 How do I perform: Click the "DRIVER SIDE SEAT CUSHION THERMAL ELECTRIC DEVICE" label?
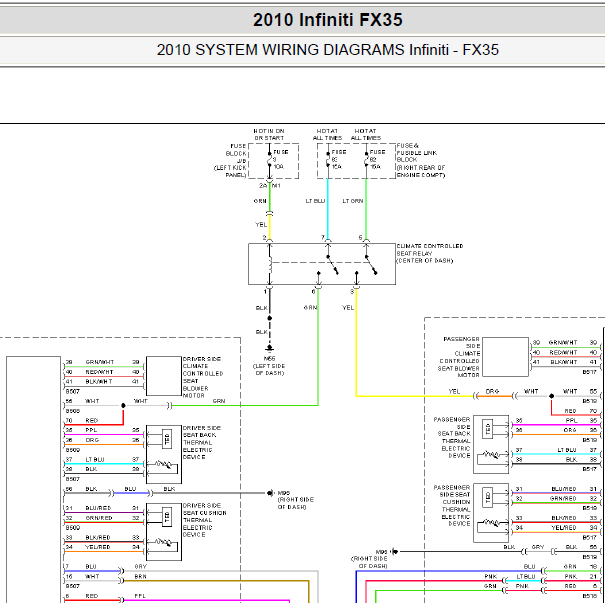tap(204, 520)
